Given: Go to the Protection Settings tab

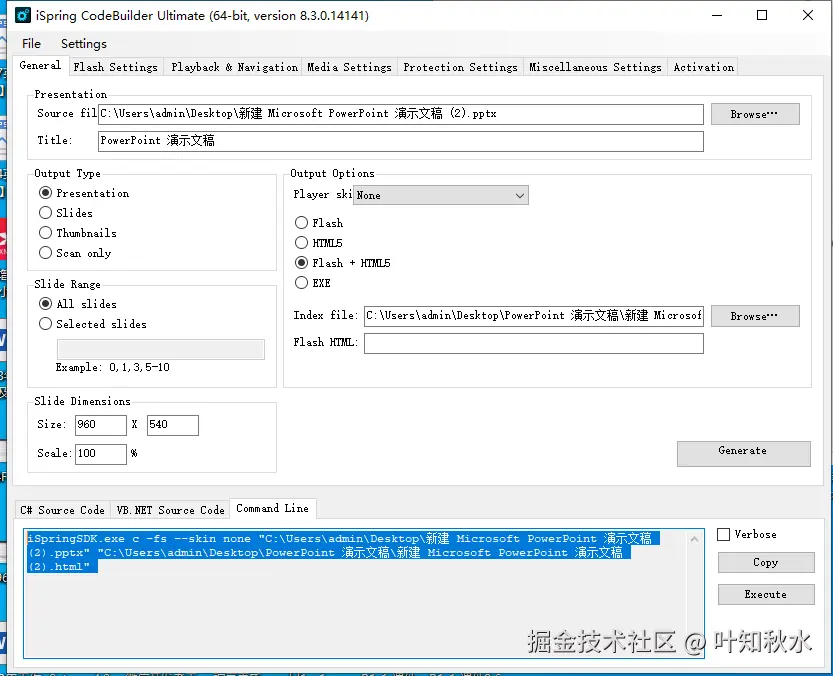Looking at the screenshot, I should [x=460, y=67].
